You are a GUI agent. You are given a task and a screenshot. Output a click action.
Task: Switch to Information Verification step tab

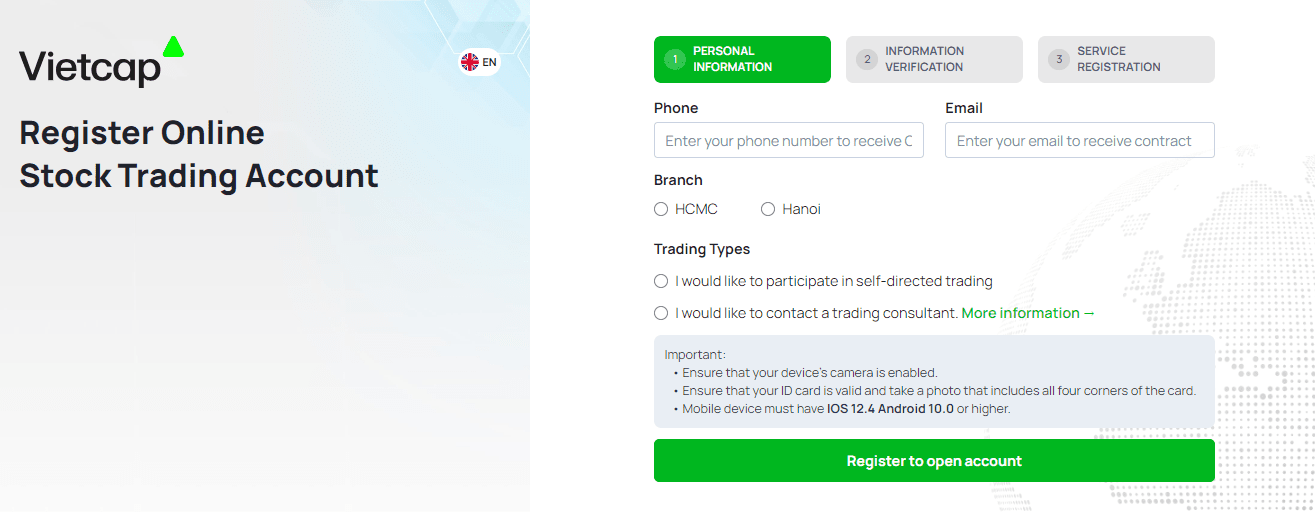tap(934, 59)
